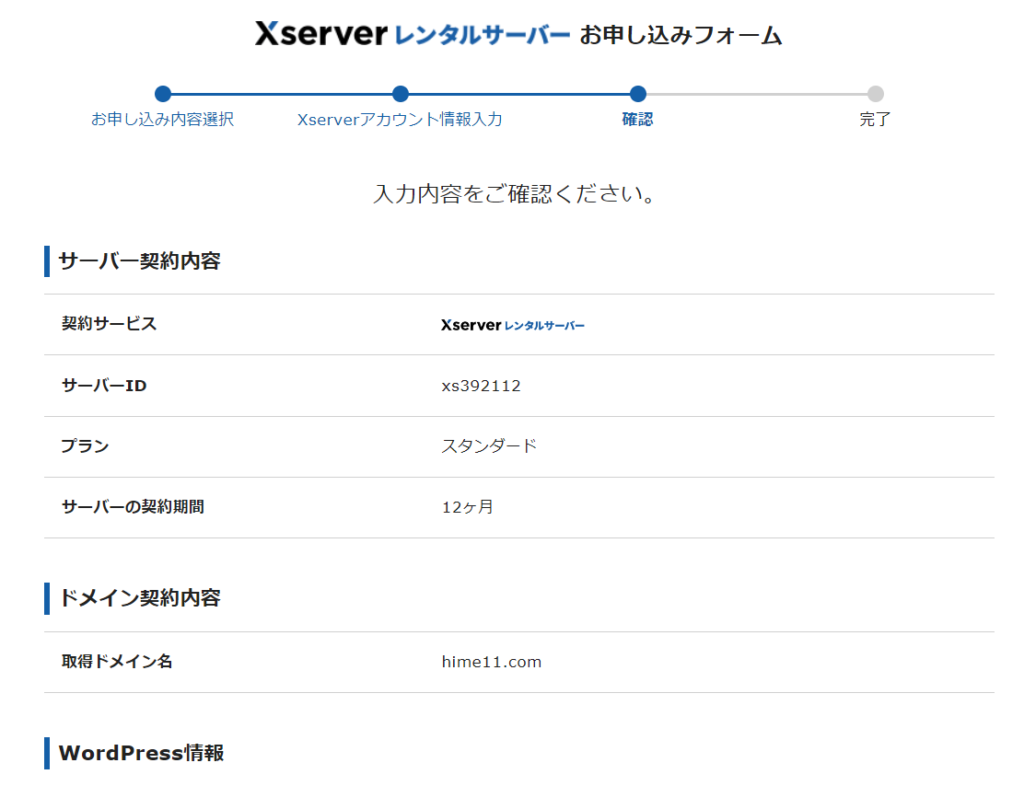
Task: Click the 12ヶ月 contract period value
Action: tap(467, 507)
